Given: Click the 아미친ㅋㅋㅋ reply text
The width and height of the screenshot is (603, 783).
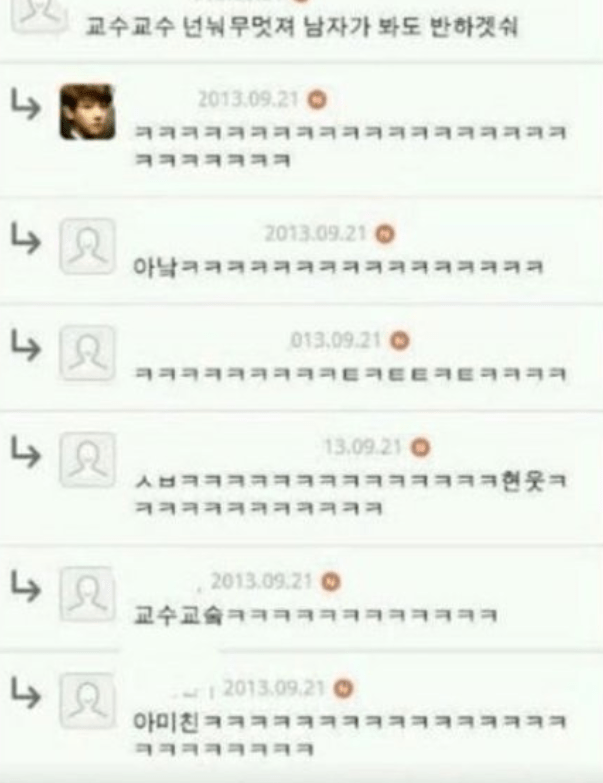Looking at the screenshot, I should click(x=350, y=734).
